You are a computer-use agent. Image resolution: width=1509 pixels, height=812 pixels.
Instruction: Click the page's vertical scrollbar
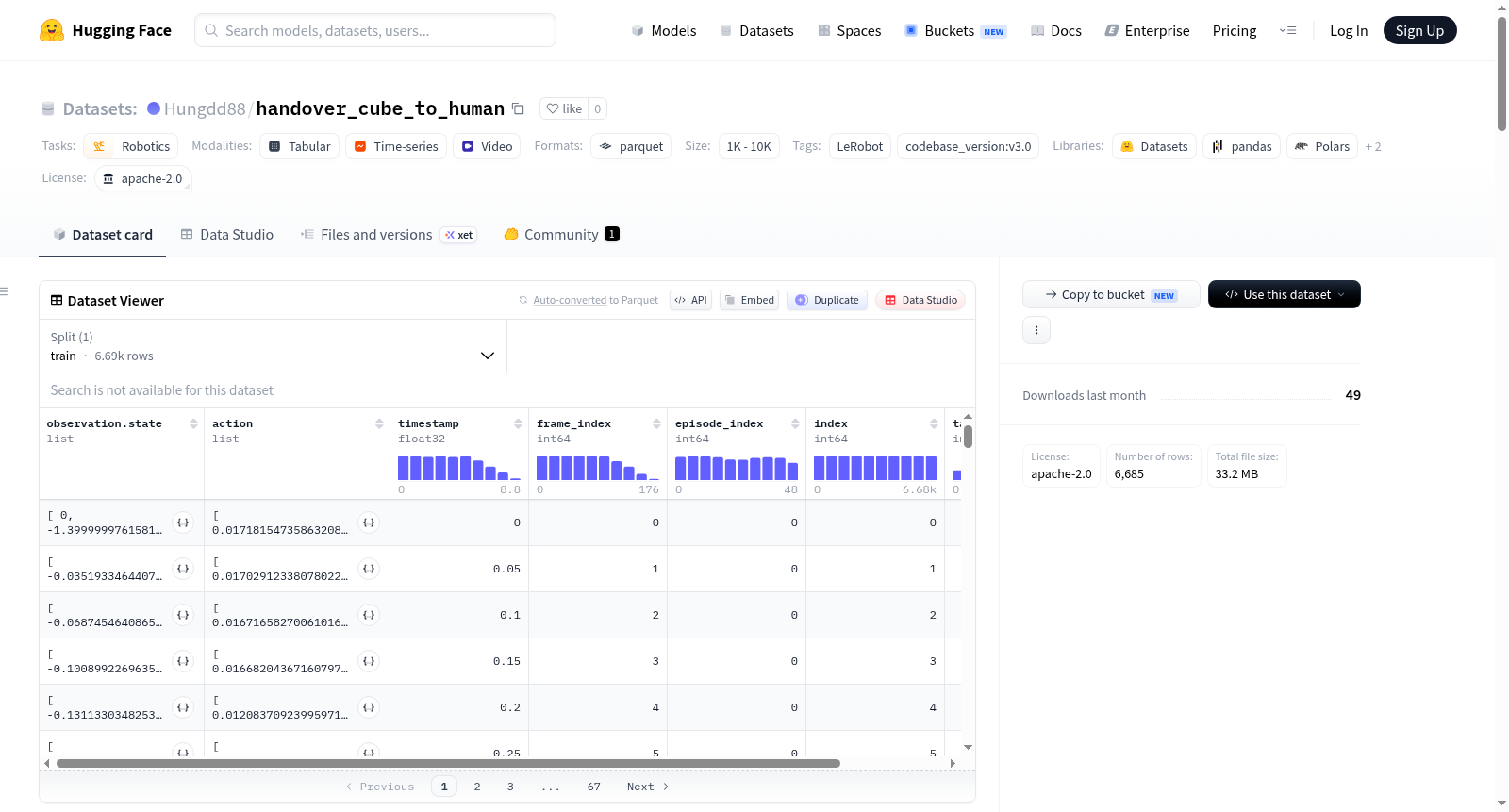(1501, 74)
